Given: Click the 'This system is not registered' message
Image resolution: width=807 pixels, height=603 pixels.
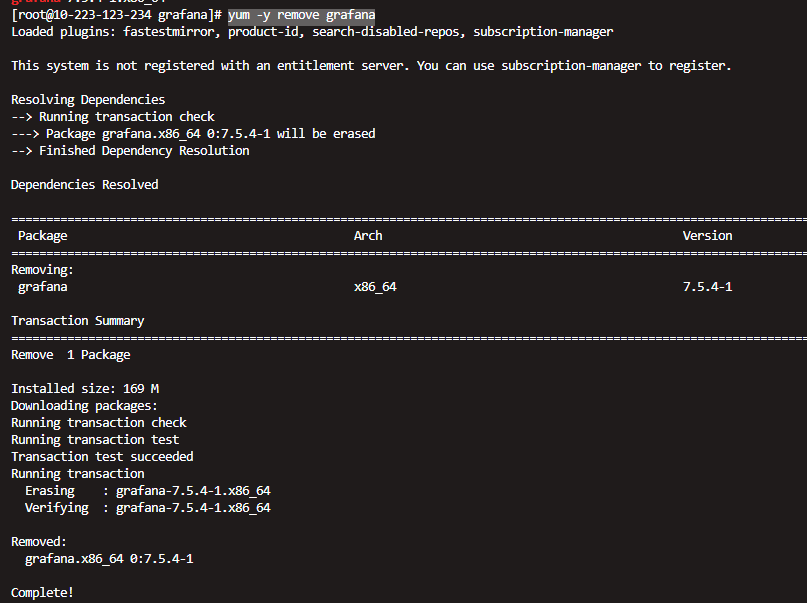Looking at the screenshot, I should (371, 66).
